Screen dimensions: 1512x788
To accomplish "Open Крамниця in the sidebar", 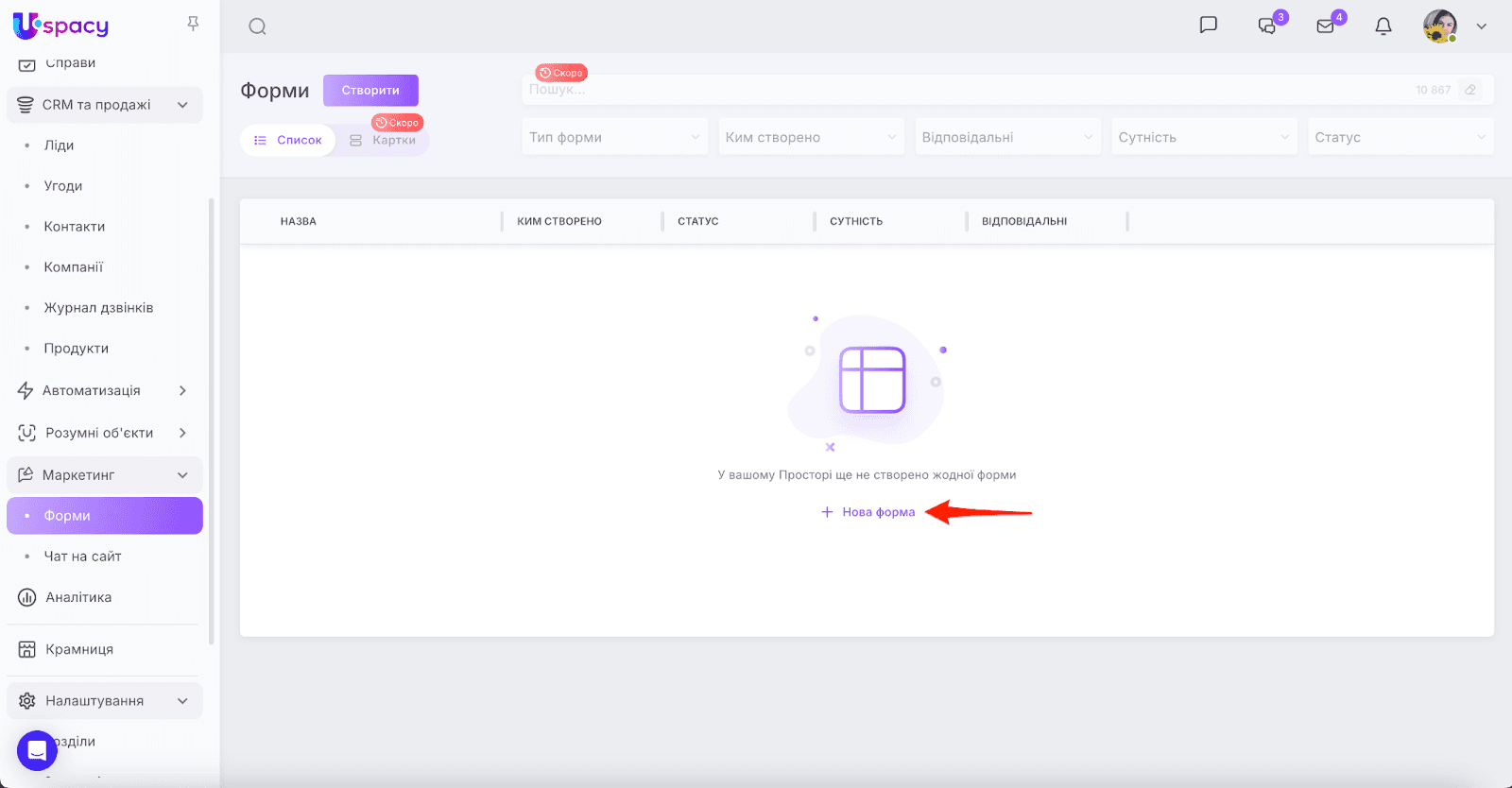I will (x=79, y=649).
